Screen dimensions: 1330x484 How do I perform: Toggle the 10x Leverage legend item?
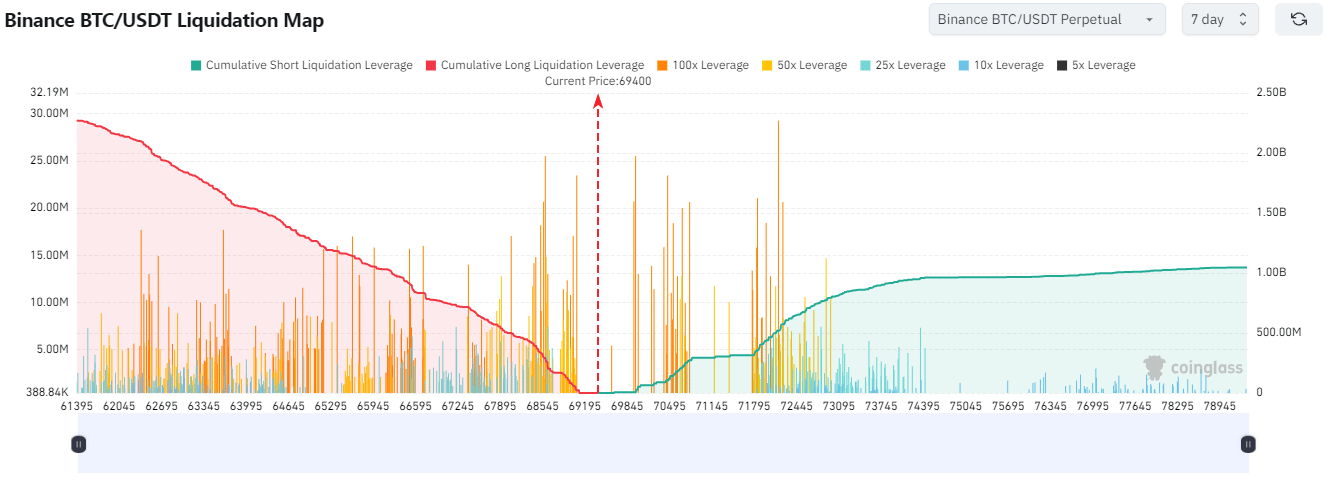(1000, 65)
